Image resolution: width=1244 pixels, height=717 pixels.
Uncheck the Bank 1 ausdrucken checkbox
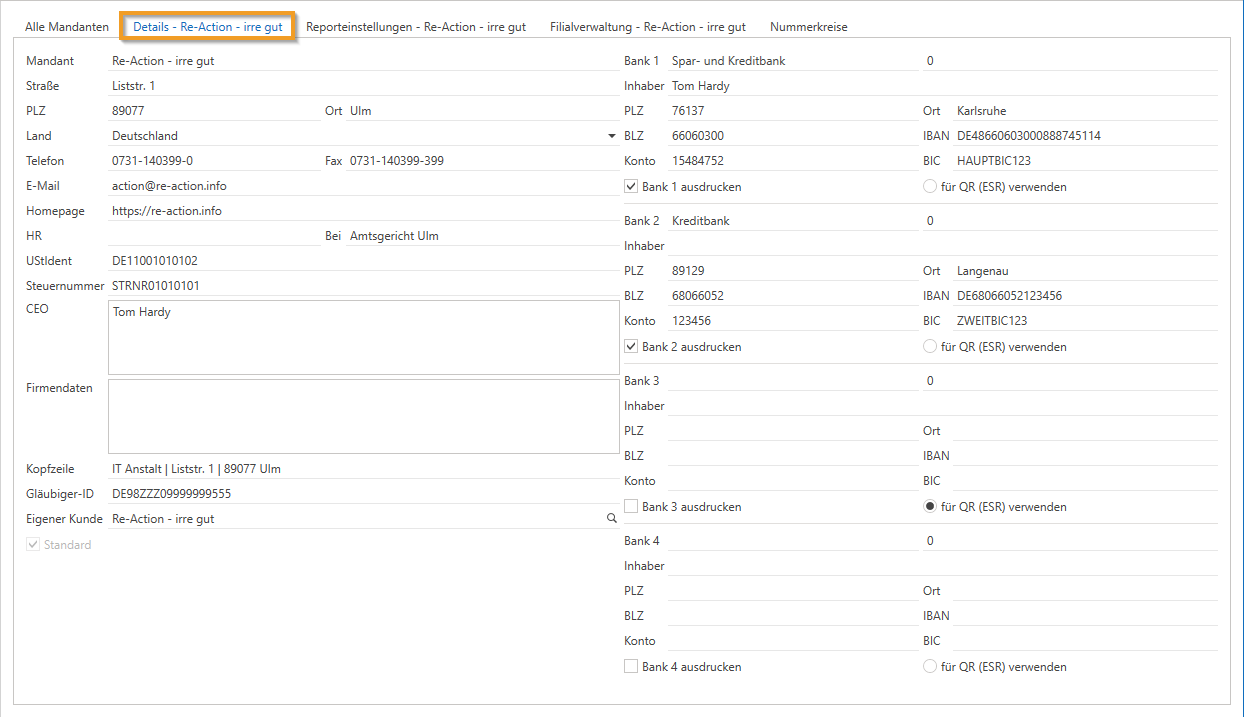[x=631, y=187]
